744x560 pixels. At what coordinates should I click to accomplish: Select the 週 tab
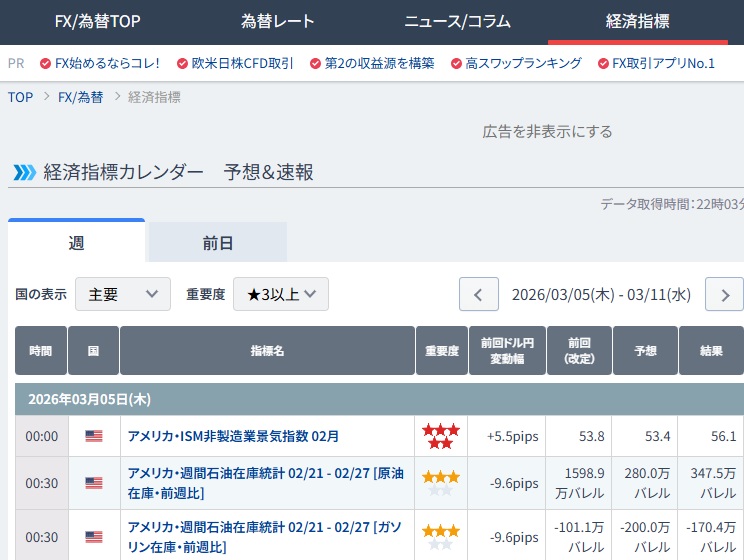(76, 243)
